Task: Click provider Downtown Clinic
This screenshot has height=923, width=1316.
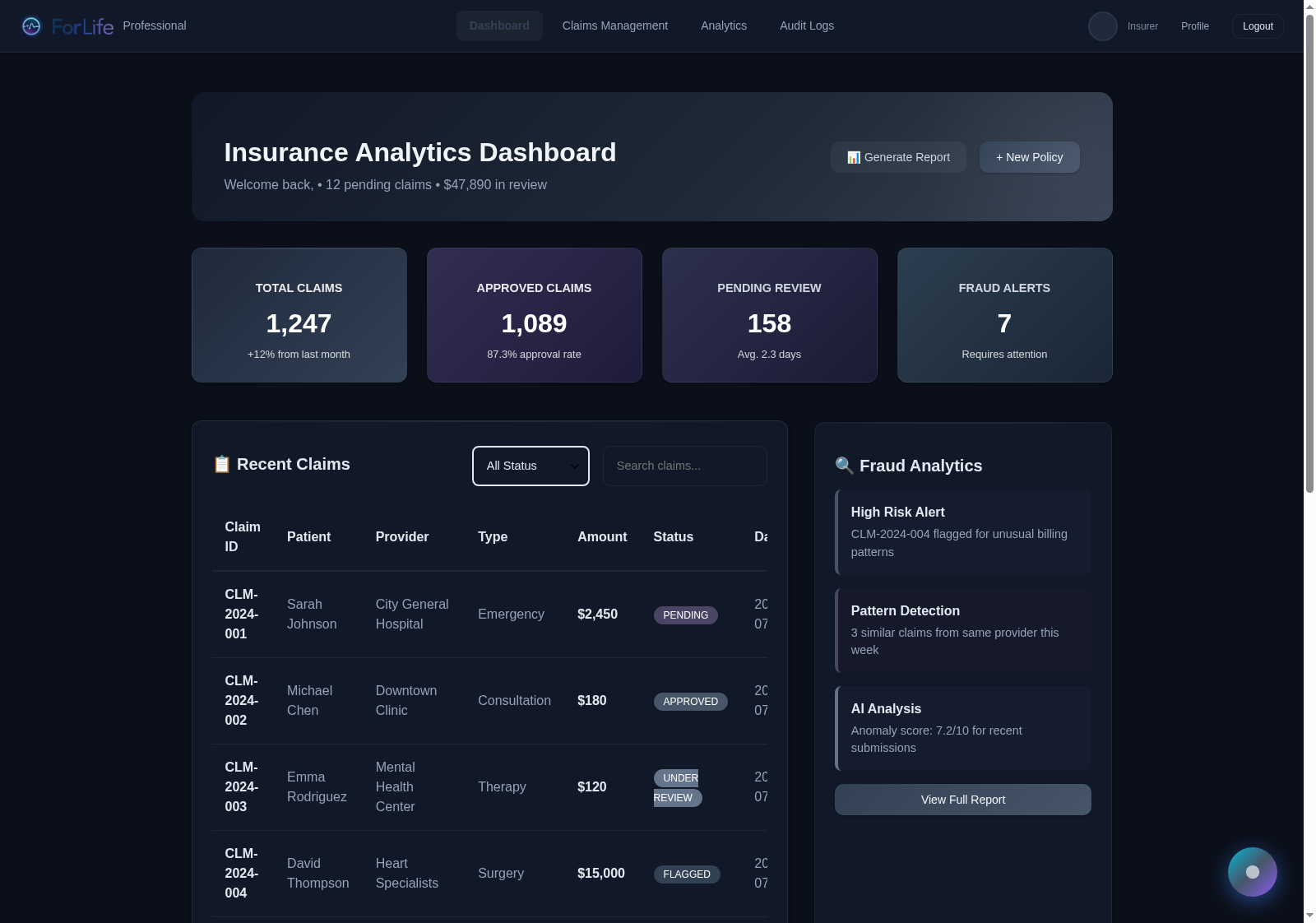Action: pos(406,701)
